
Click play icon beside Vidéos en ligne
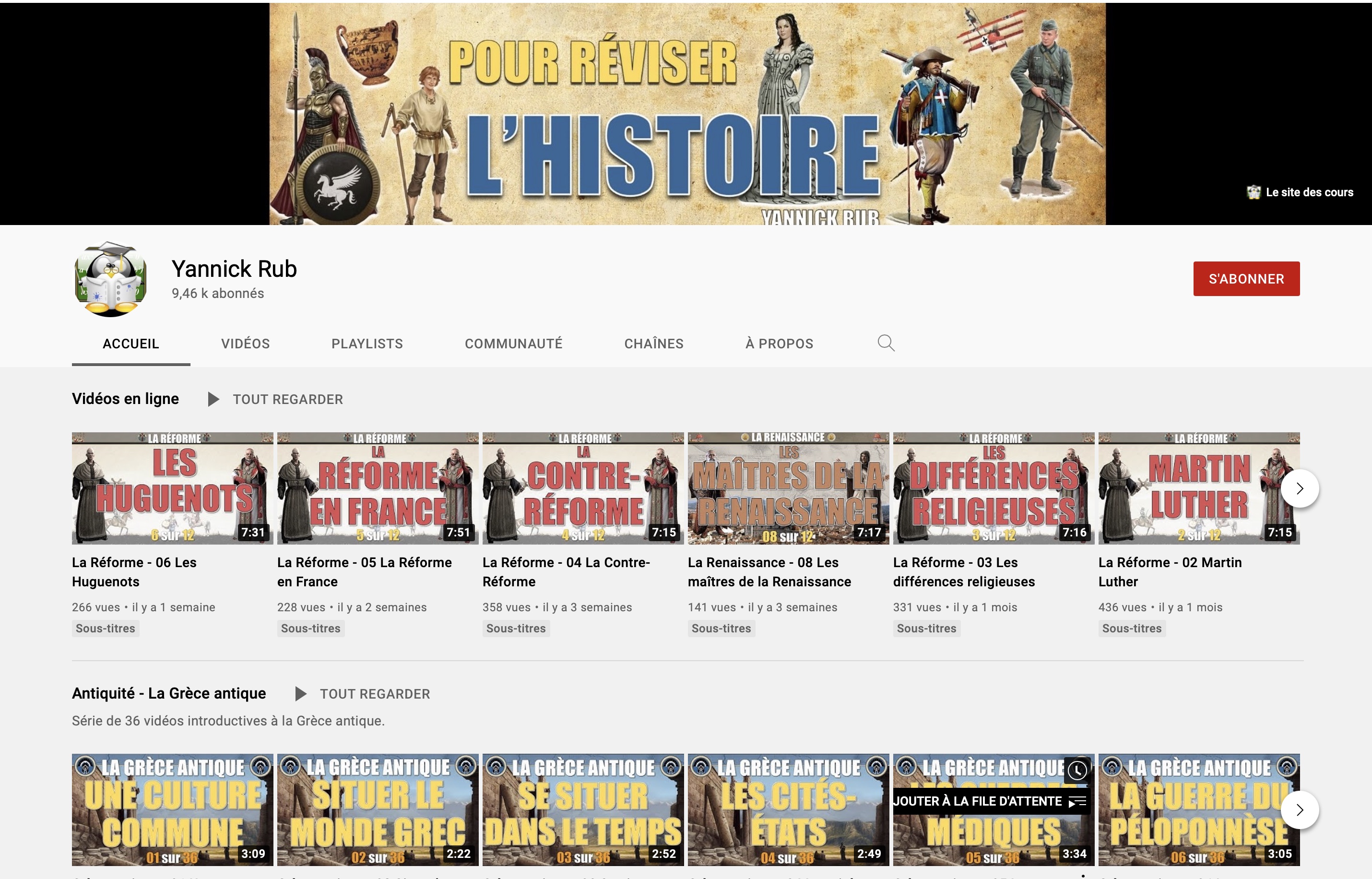(x=213, y=400)
